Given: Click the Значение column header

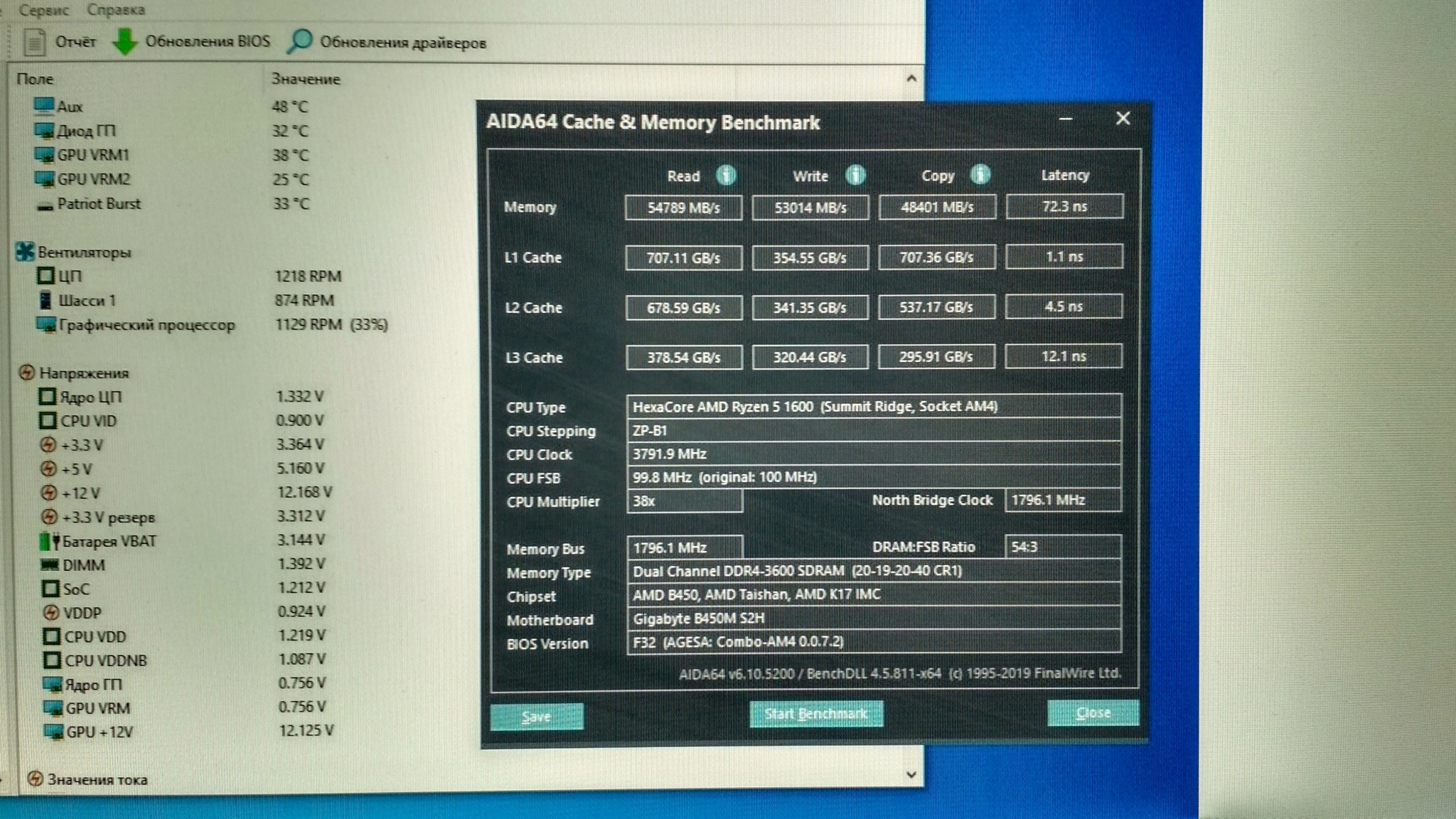Looking at the screenshot, I should 306,79.
